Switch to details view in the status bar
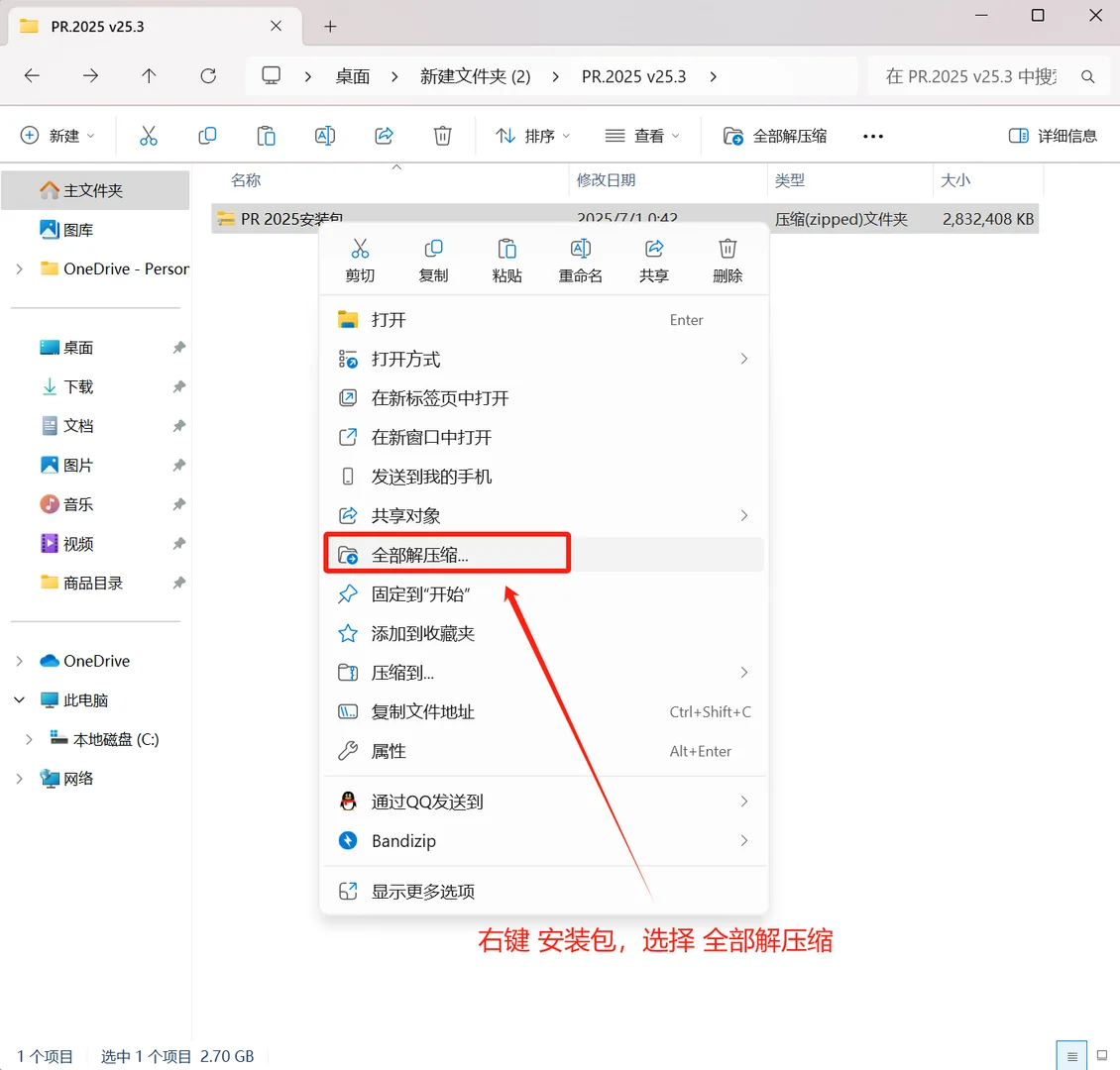The width and height of the screenshot is (1120, 1070). pos(1070,1055)
